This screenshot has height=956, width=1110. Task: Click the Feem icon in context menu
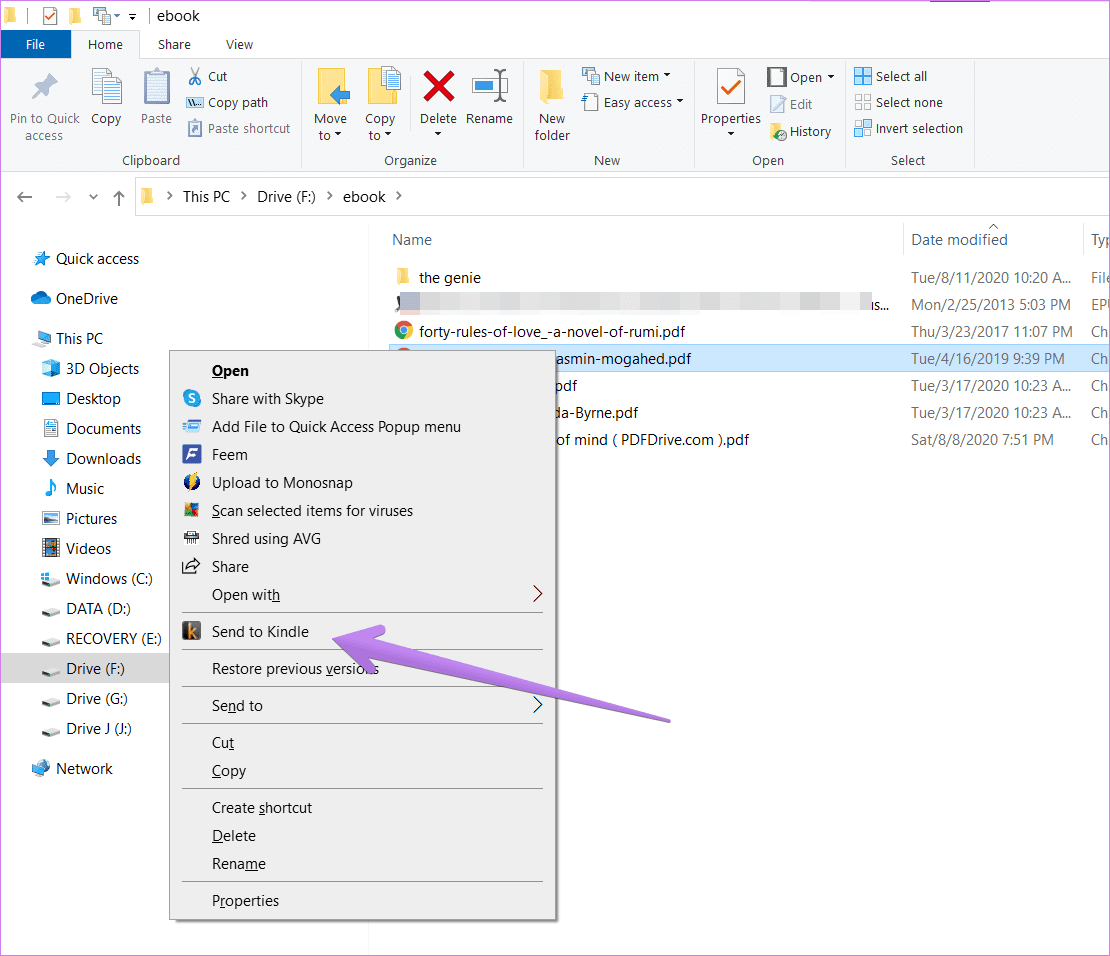click(x=192, y=454)
